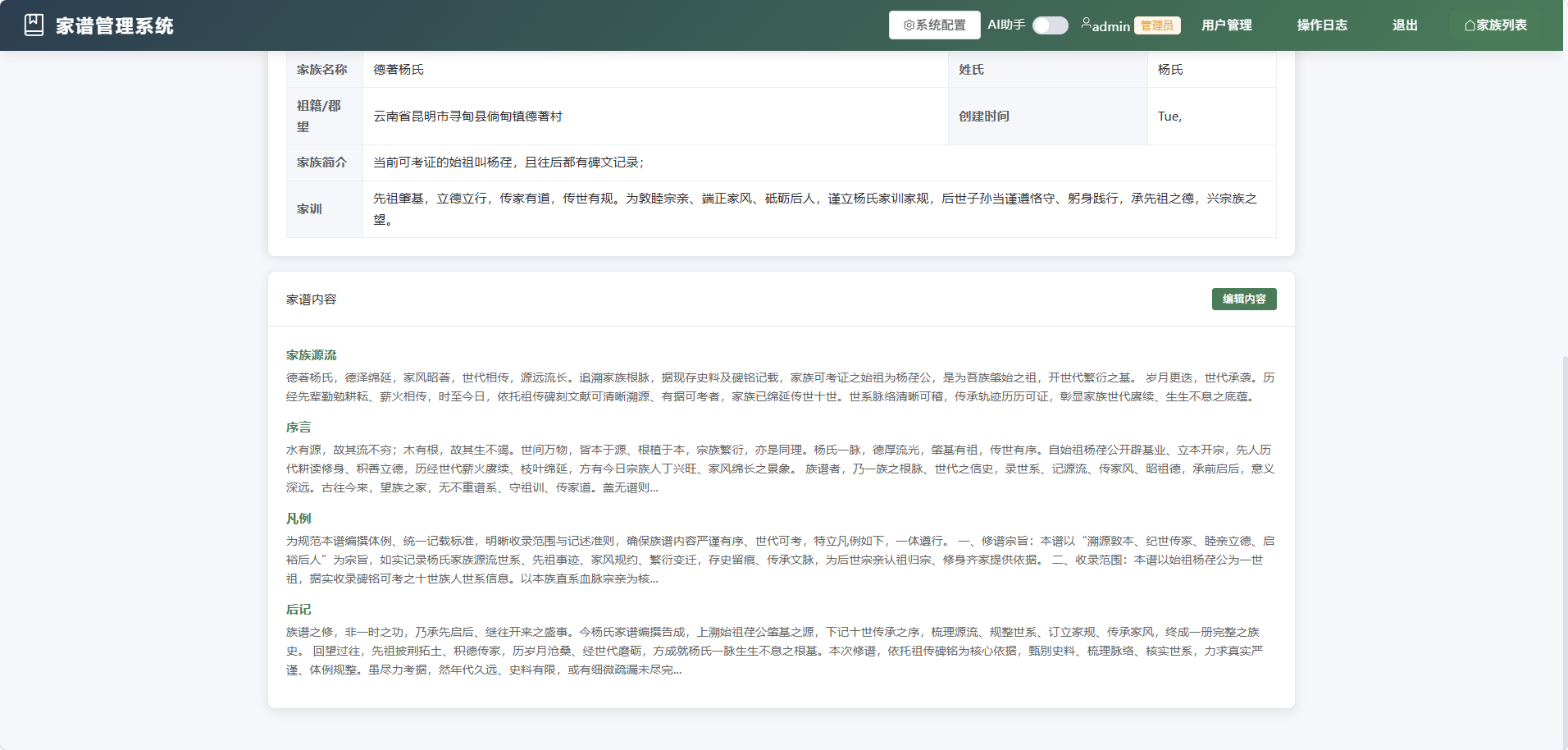Click the 先祖肇基 family motto text
Viewport: 1568px width, 750px height.
(x=815, y=209)
